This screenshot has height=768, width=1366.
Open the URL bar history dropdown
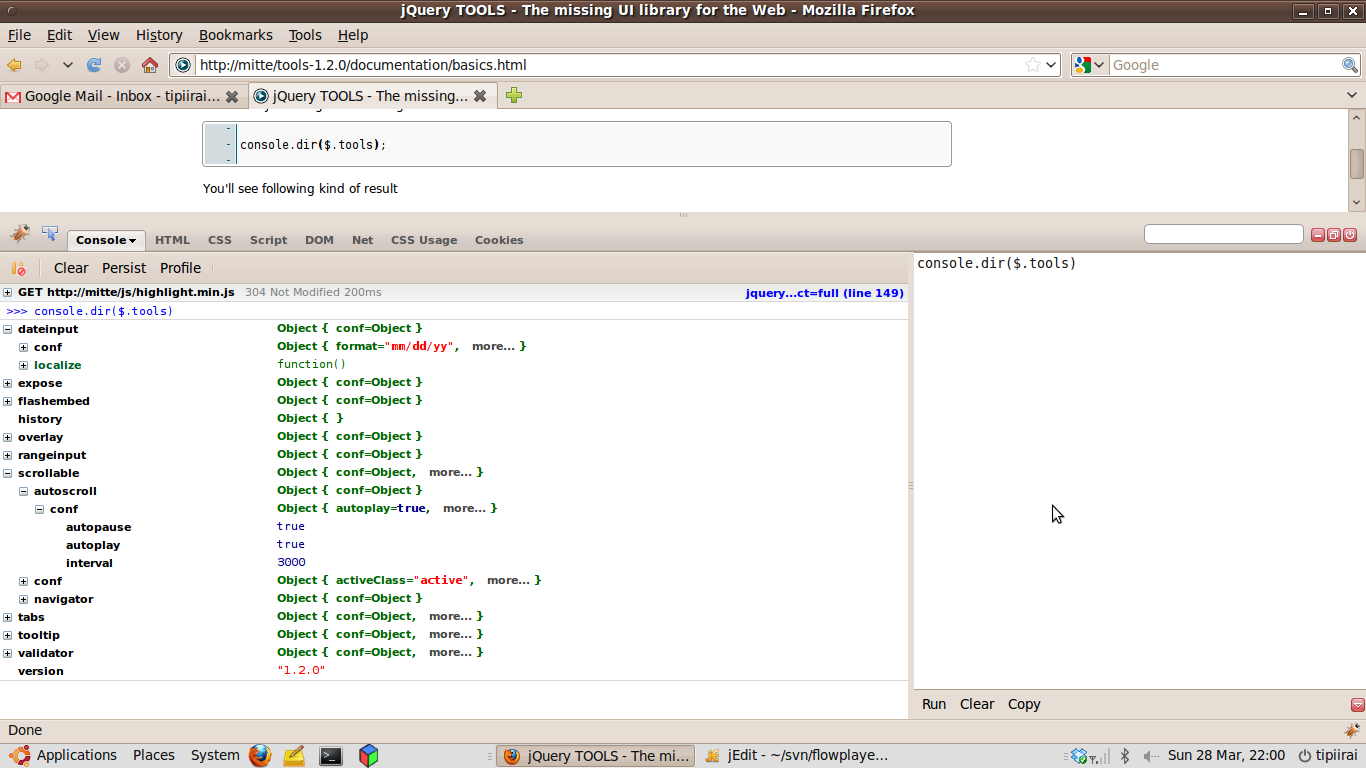(x=1051, y=65)
